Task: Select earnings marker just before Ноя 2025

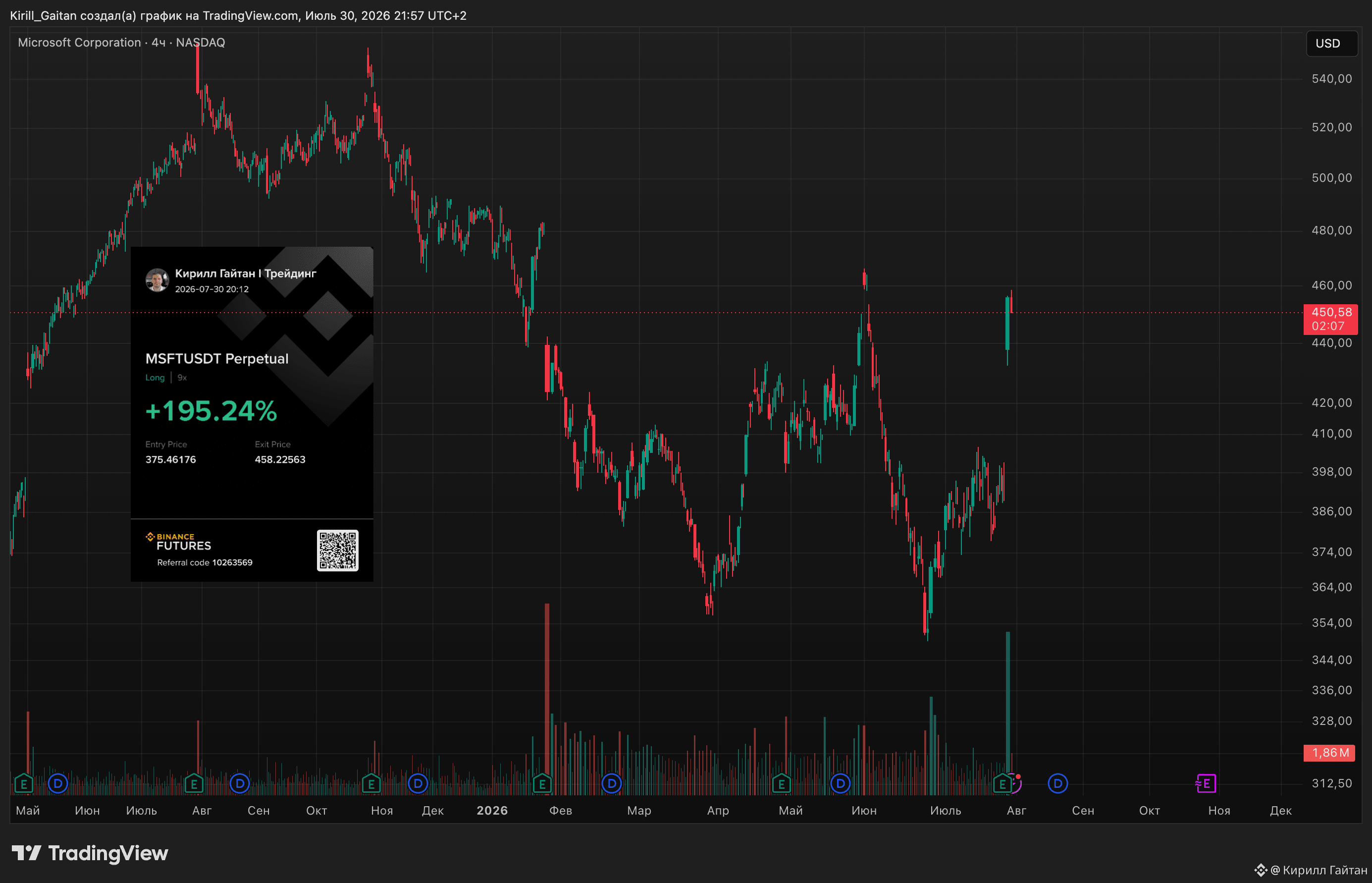Action: pos(371,783)
